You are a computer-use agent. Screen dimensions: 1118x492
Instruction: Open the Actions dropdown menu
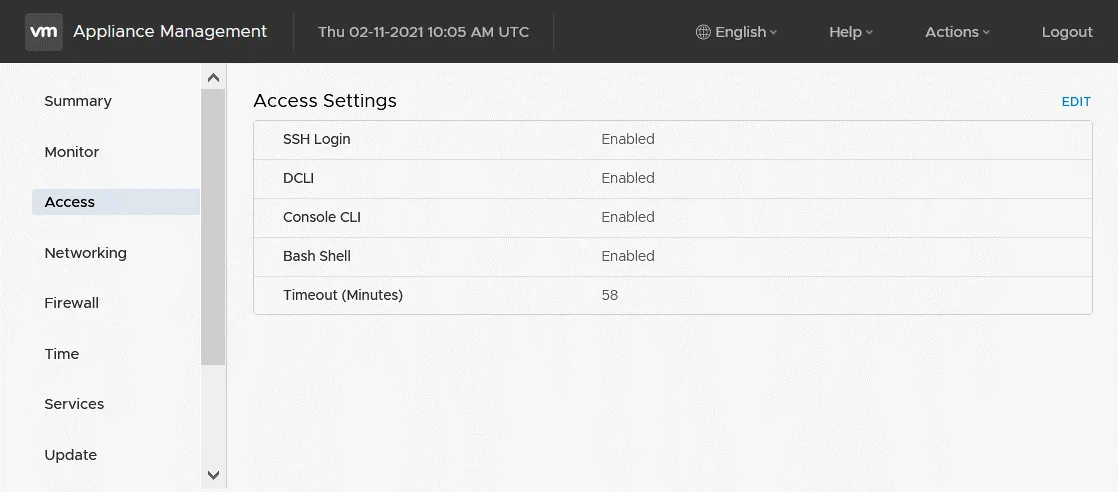[956, 32]
